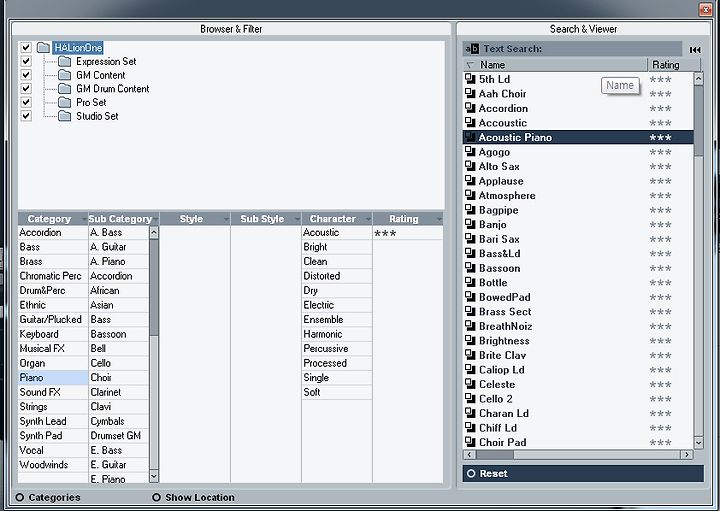Click the sort triangle in Name header
The height and width of the screenshot is (511, 720).
[x=470, y=65]
